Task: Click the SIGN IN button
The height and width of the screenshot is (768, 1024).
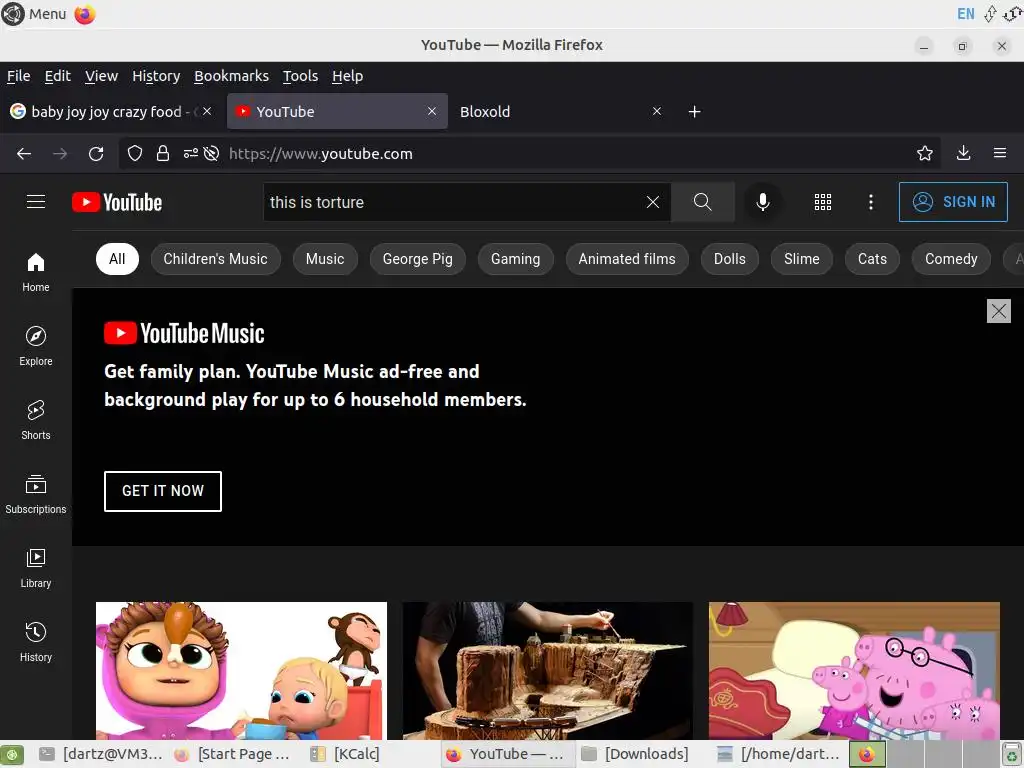Action: coord(953,202)
